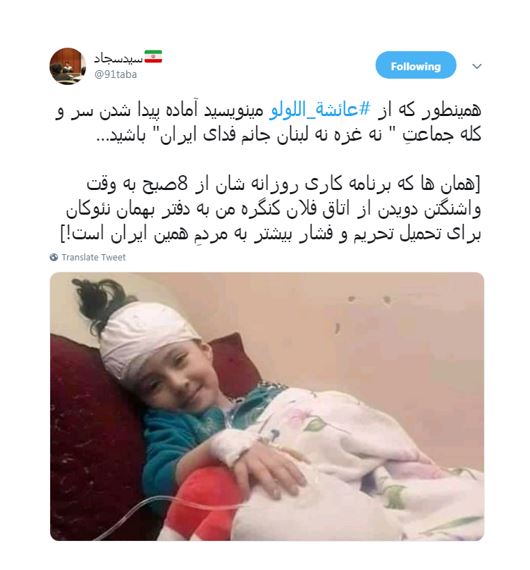Open the profile avatar of سیدسجاد
530x570 pixels.
pyautogui.click(x=67, y=66)
